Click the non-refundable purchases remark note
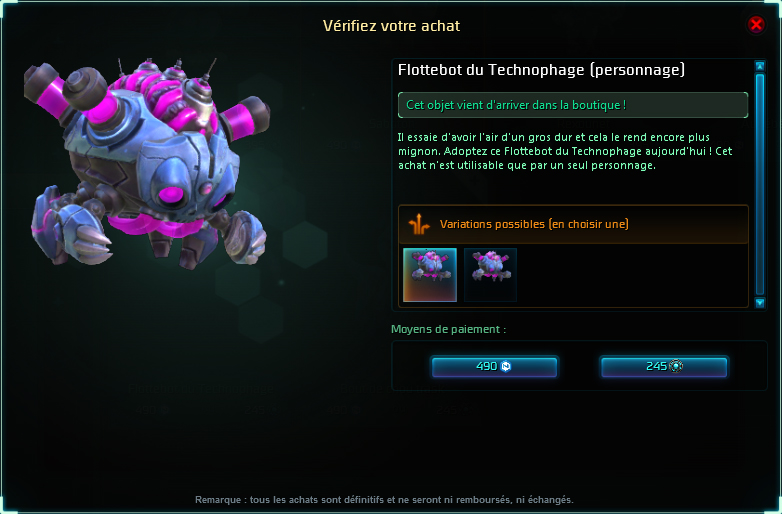The height and width of the screenshot is (514, 782). (x=384, y=499)
